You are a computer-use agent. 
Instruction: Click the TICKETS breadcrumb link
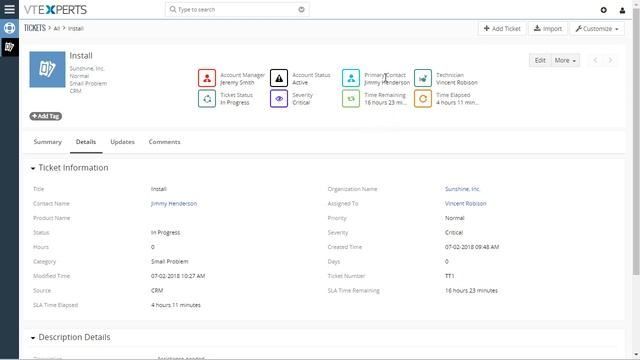tap(35, 28)
